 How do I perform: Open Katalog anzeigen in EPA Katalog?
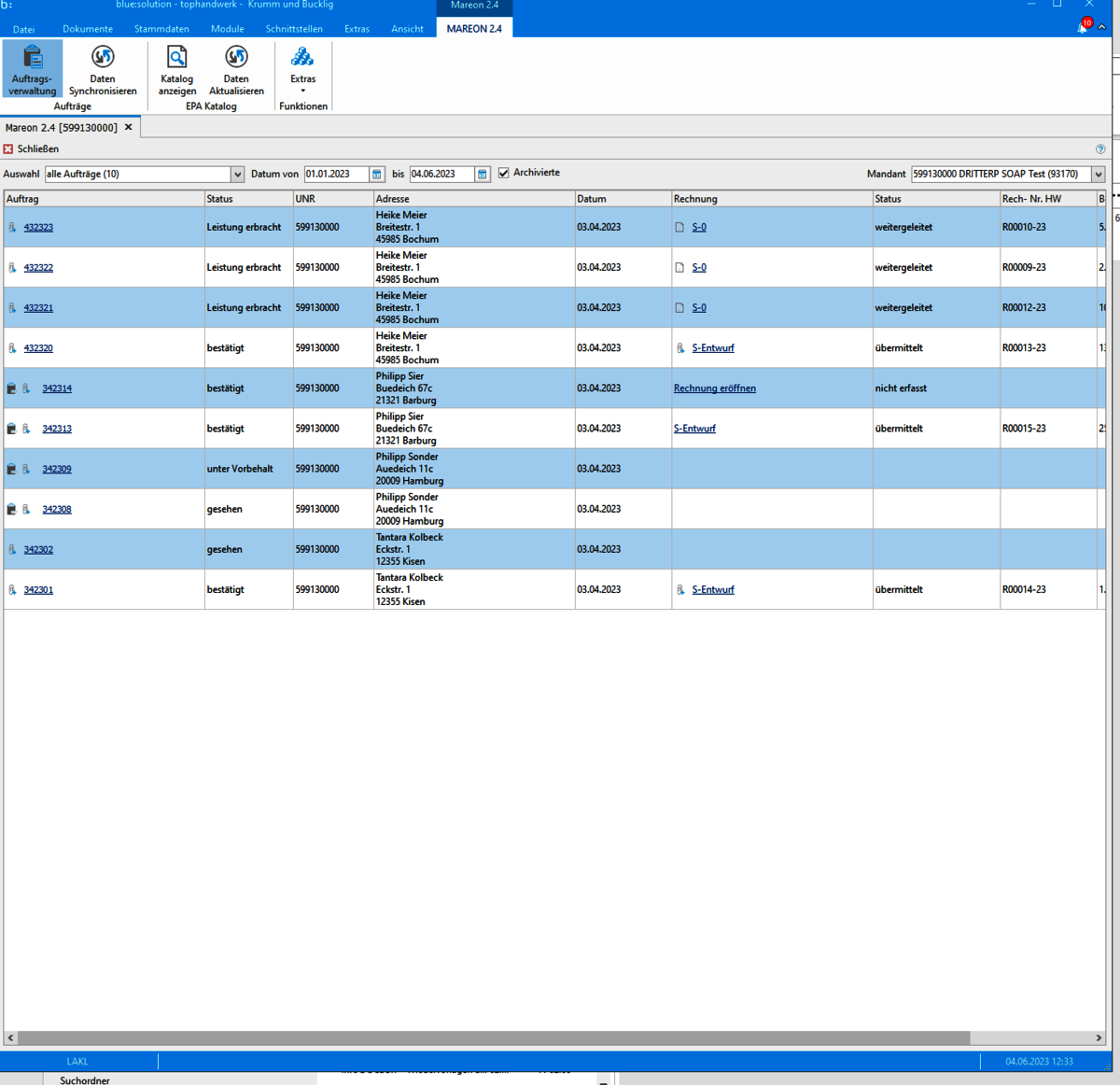(x=176, y=69)
